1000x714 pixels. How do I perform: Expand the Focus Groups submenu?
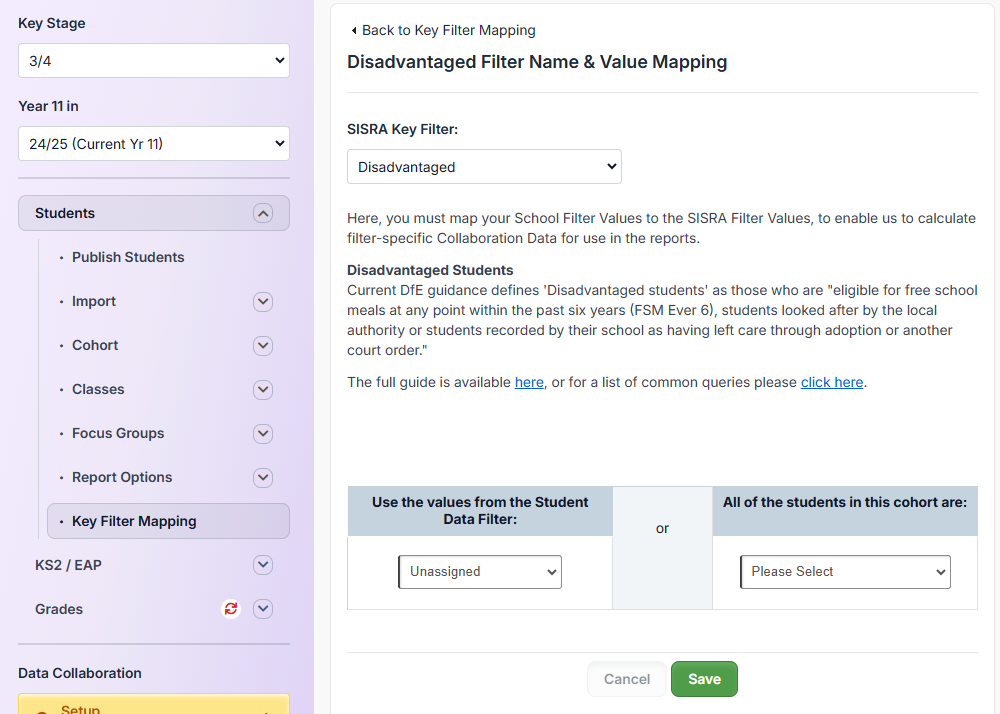coord(263,433)
